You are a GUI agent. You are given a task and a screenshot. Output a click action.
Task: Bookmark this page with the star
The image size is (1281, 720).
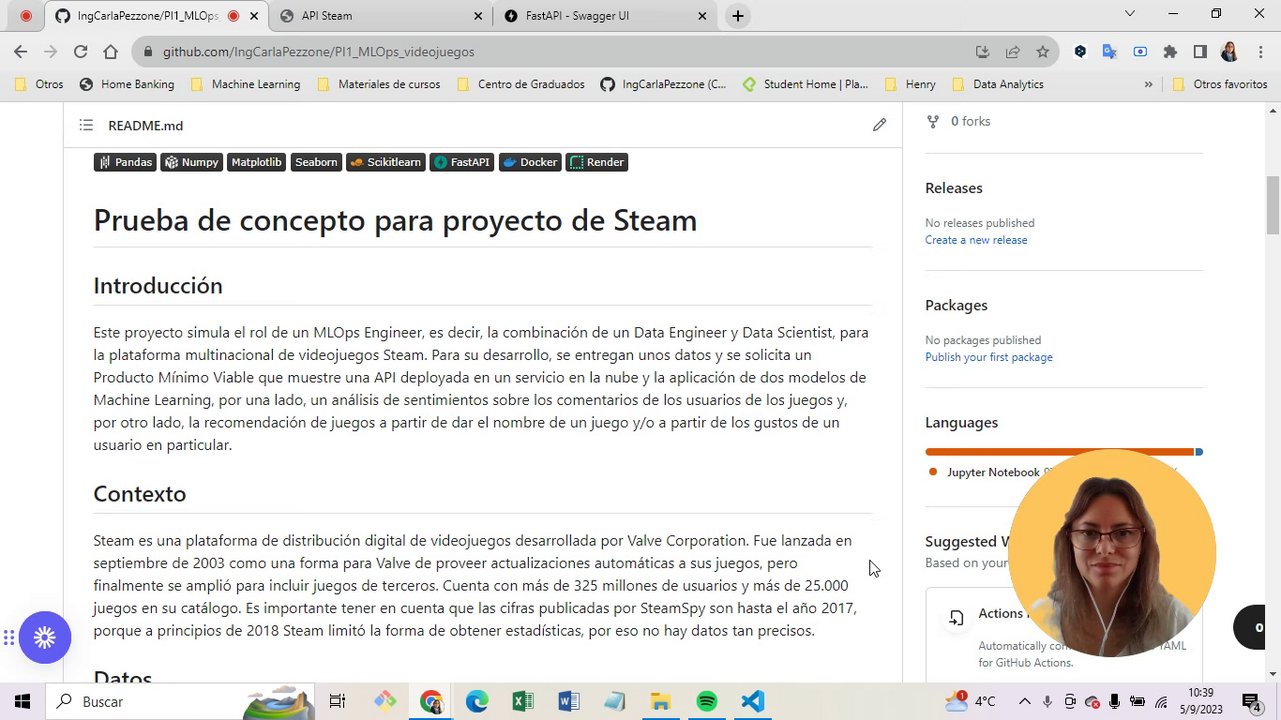(1043, 52)
